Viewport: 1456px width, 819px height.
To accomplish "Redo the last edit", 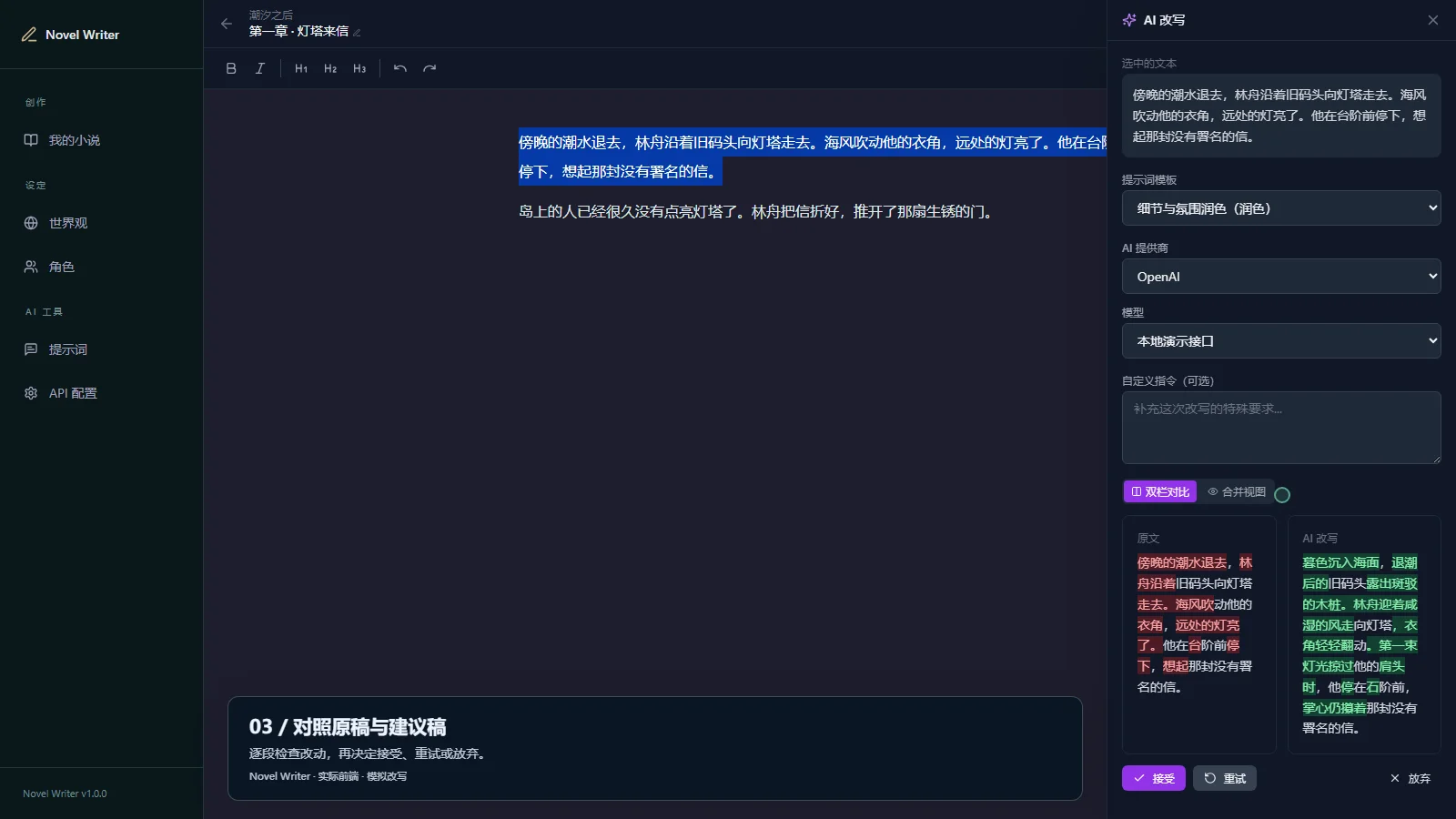I will (430, 68).
